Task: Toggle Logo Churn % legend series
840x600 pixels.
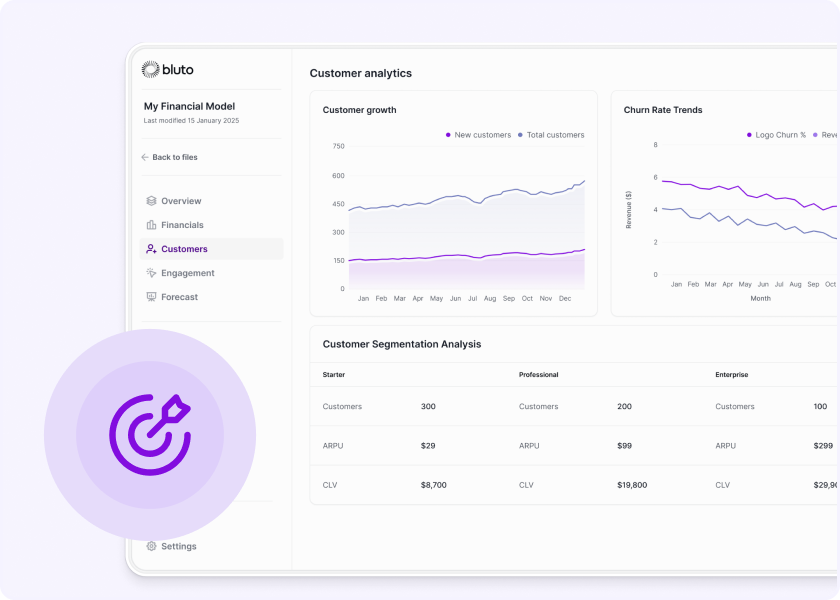Action: pos(776,135)
